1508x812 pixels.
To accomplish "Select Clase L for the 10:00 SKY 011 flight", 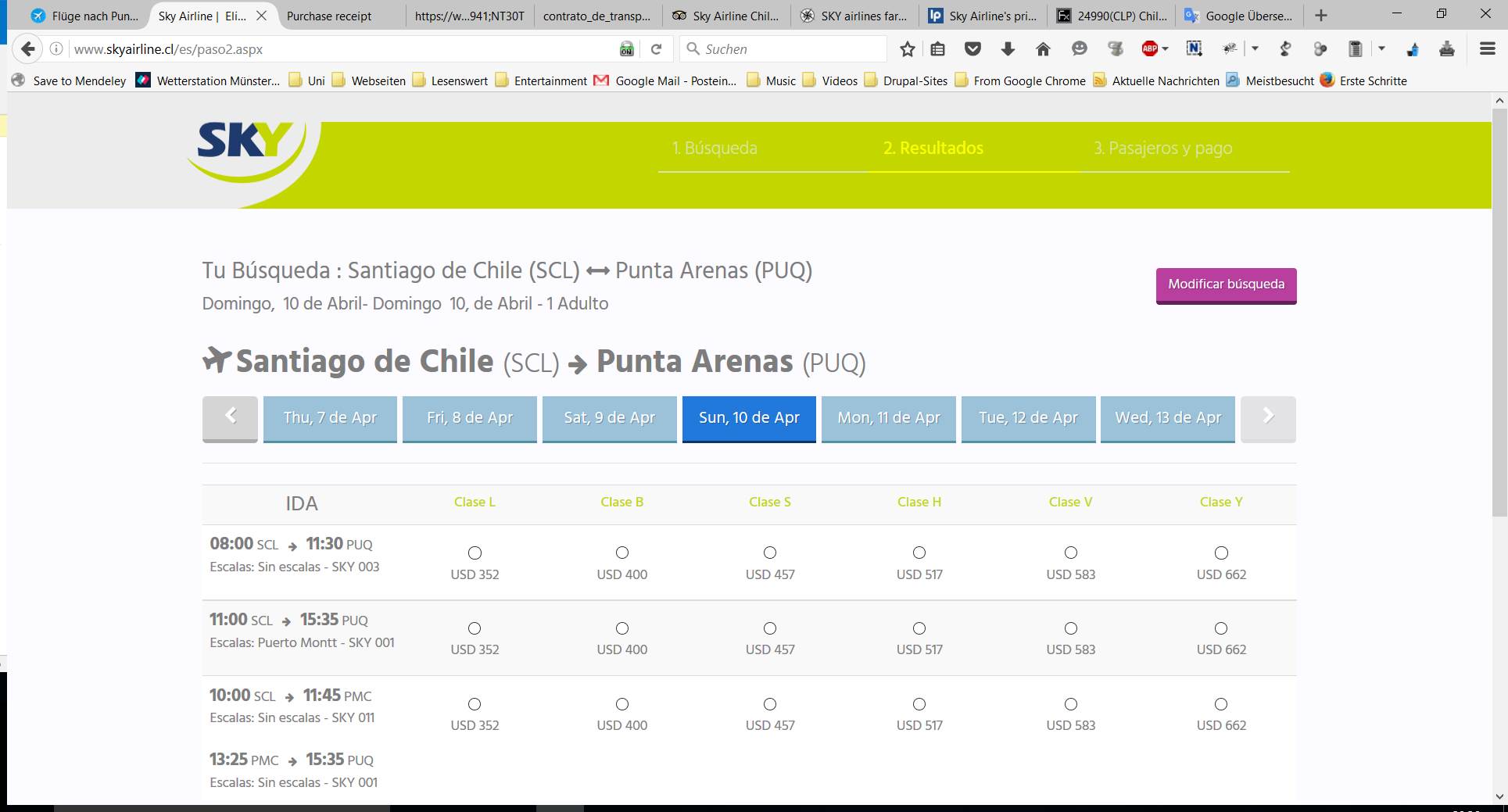I will click(475, 704).
